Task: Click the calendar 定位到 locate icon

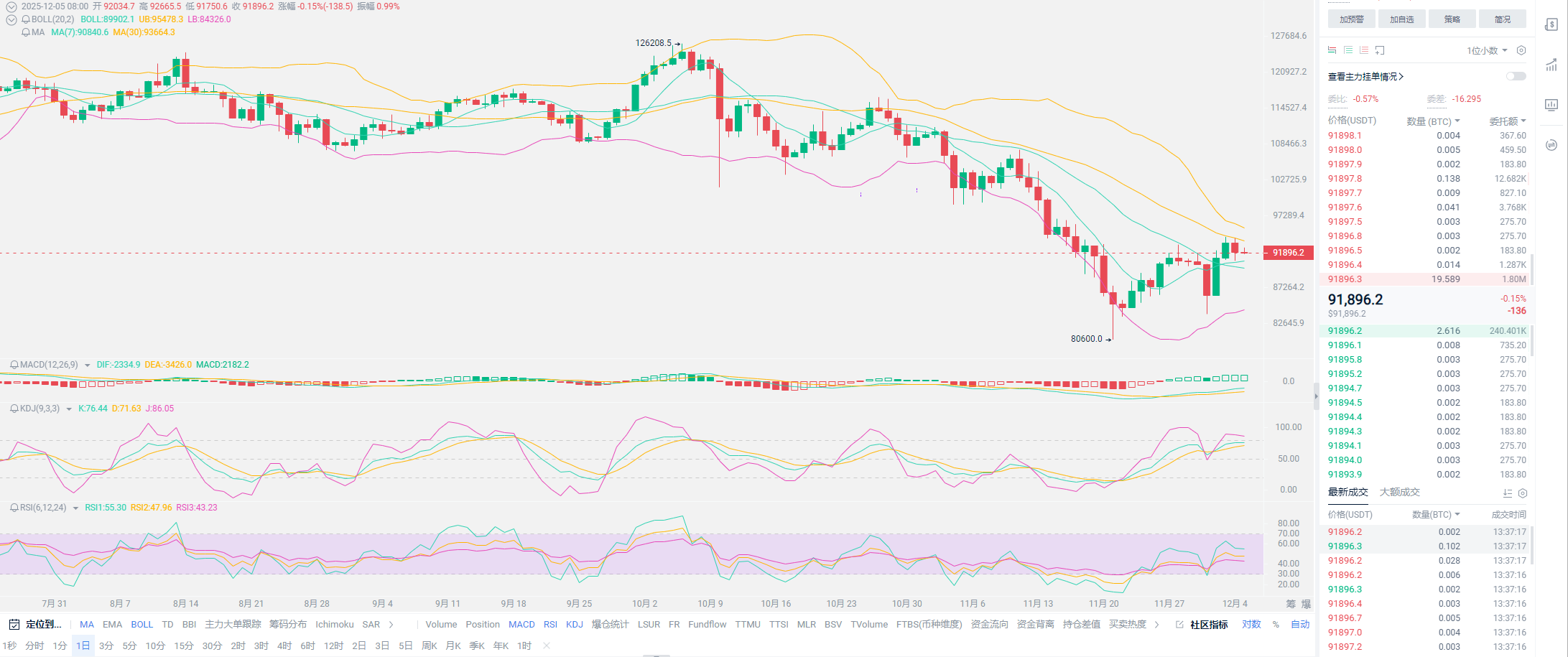Action: point(14,625)
